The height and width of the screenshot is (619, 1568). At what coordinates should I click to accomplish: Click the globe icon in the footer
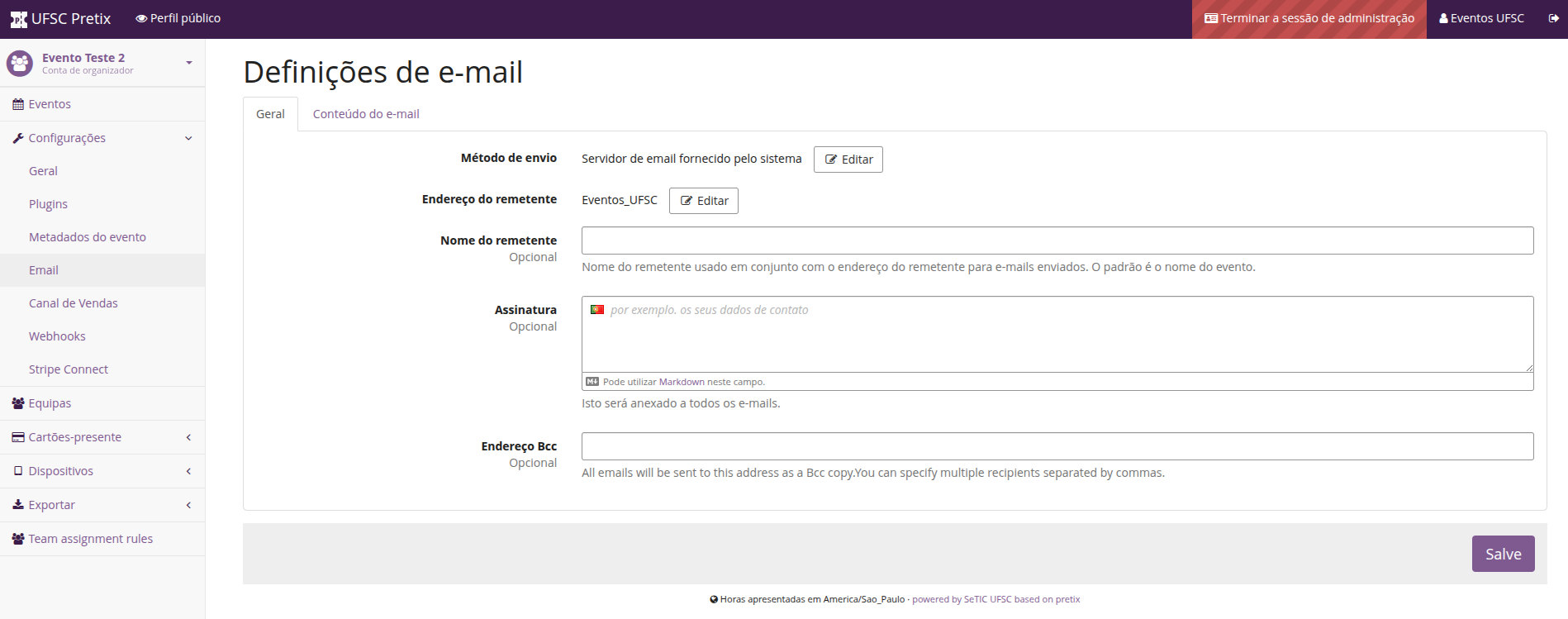pyautogui.click(x=714, y=600)
